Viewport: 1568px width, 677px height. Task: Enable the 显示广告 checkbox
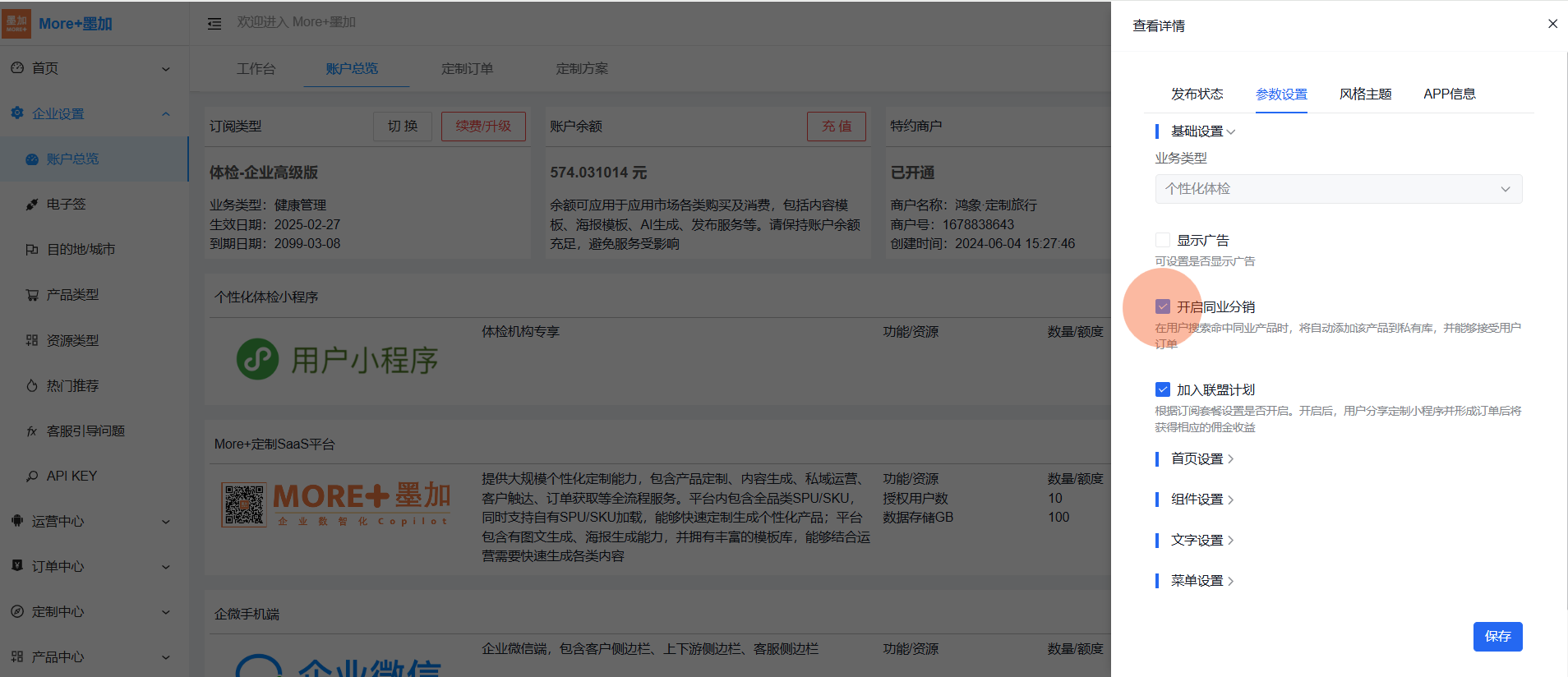[x=1163, y=240]
